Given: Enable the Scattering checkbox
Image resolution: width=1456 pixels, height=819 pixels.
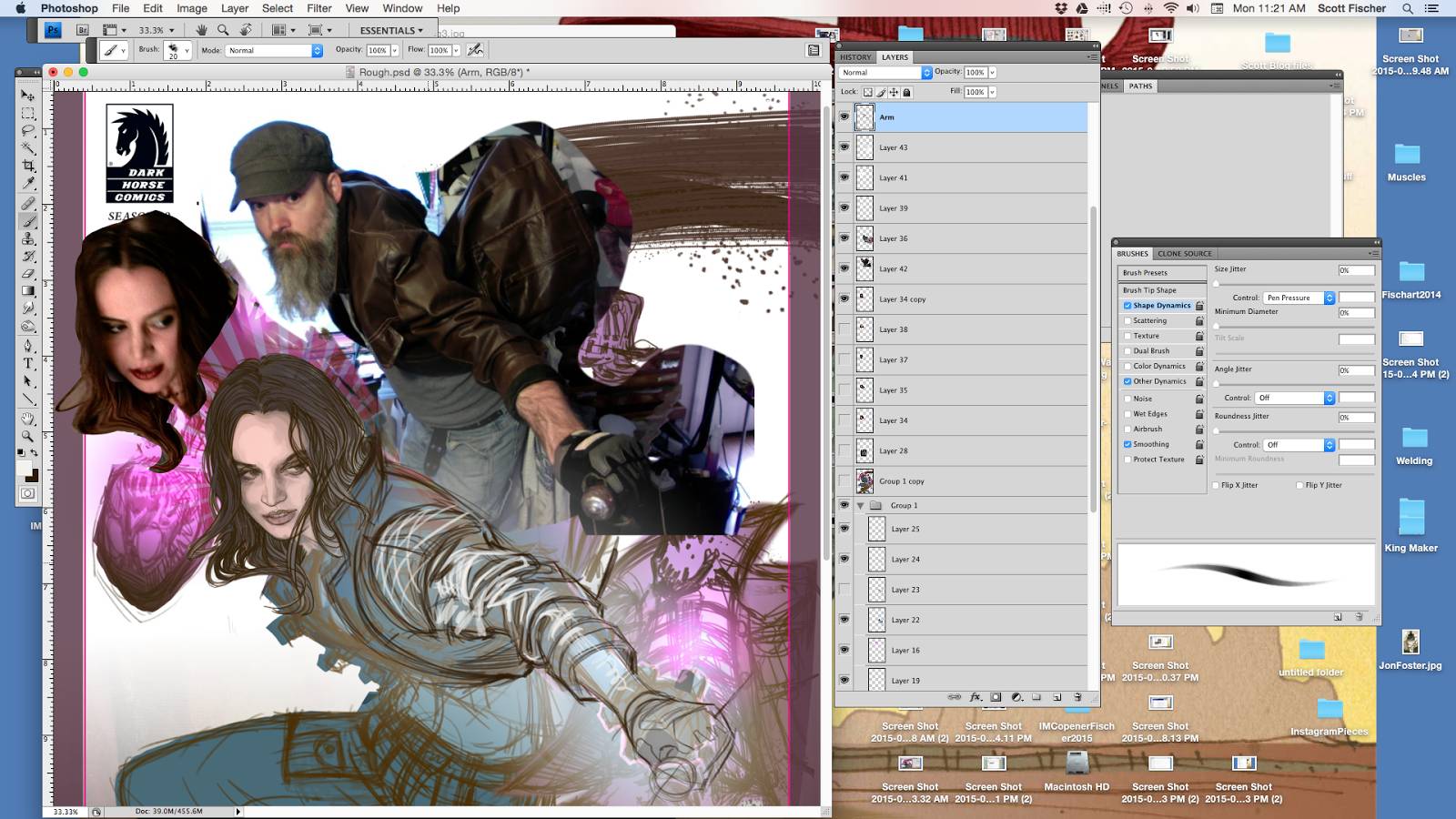Looking at the screenshot, I should 1127,321.
